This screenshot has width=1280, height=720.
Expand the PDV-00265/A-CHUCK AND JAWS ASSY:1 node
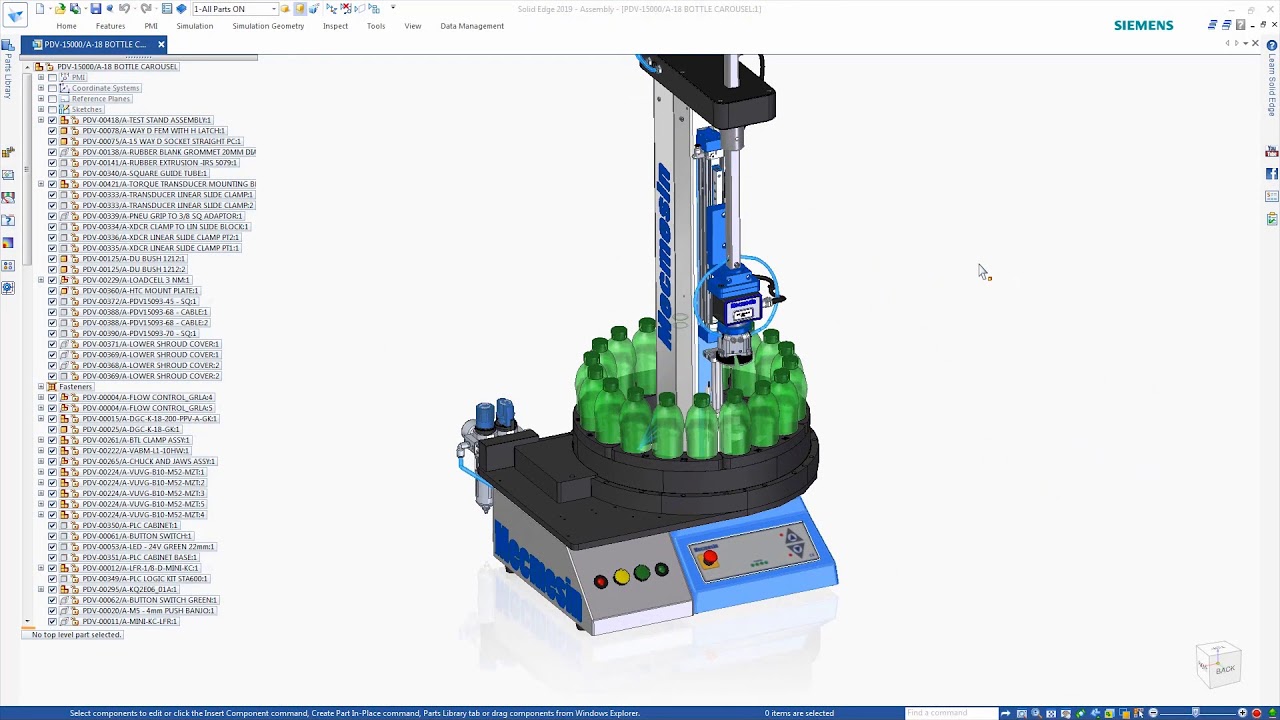(x=41, y=461)
